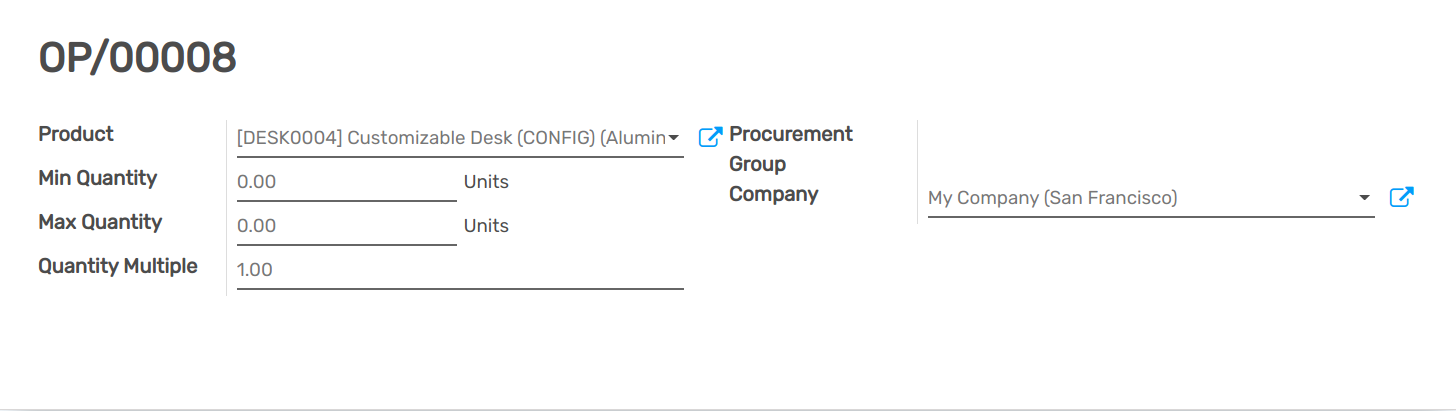The height and width of the screenshot is (411, 1456).
Task: Click Units text beside Max Quantity
Action: point(486,226)
